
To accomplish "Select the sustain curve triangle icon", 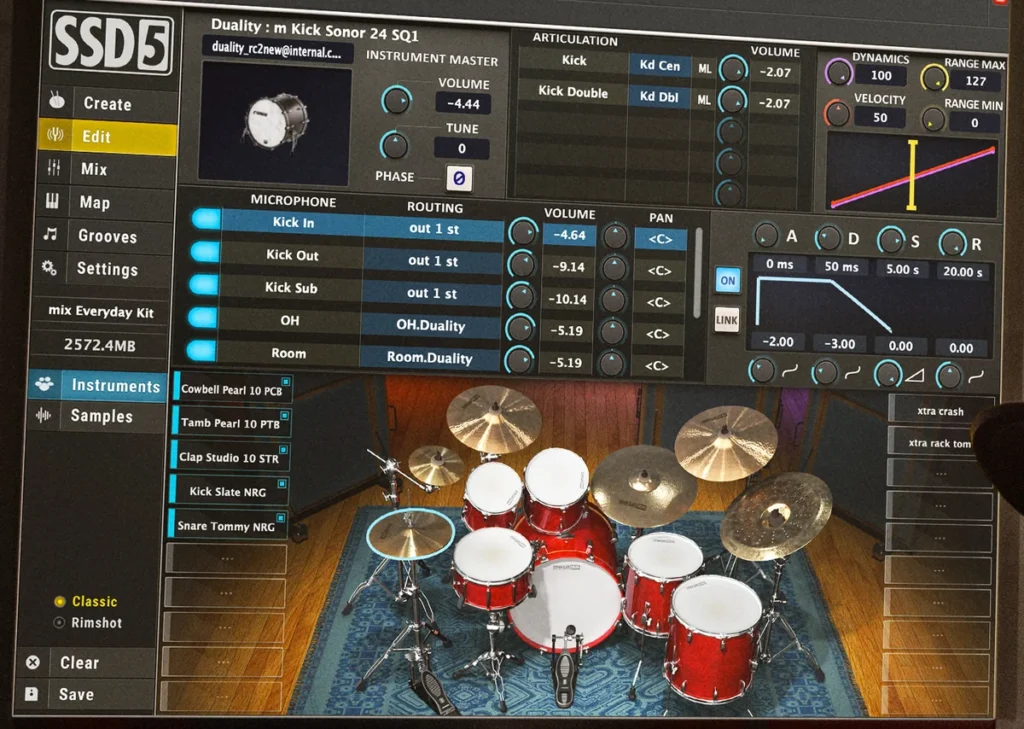I will 914,374.
